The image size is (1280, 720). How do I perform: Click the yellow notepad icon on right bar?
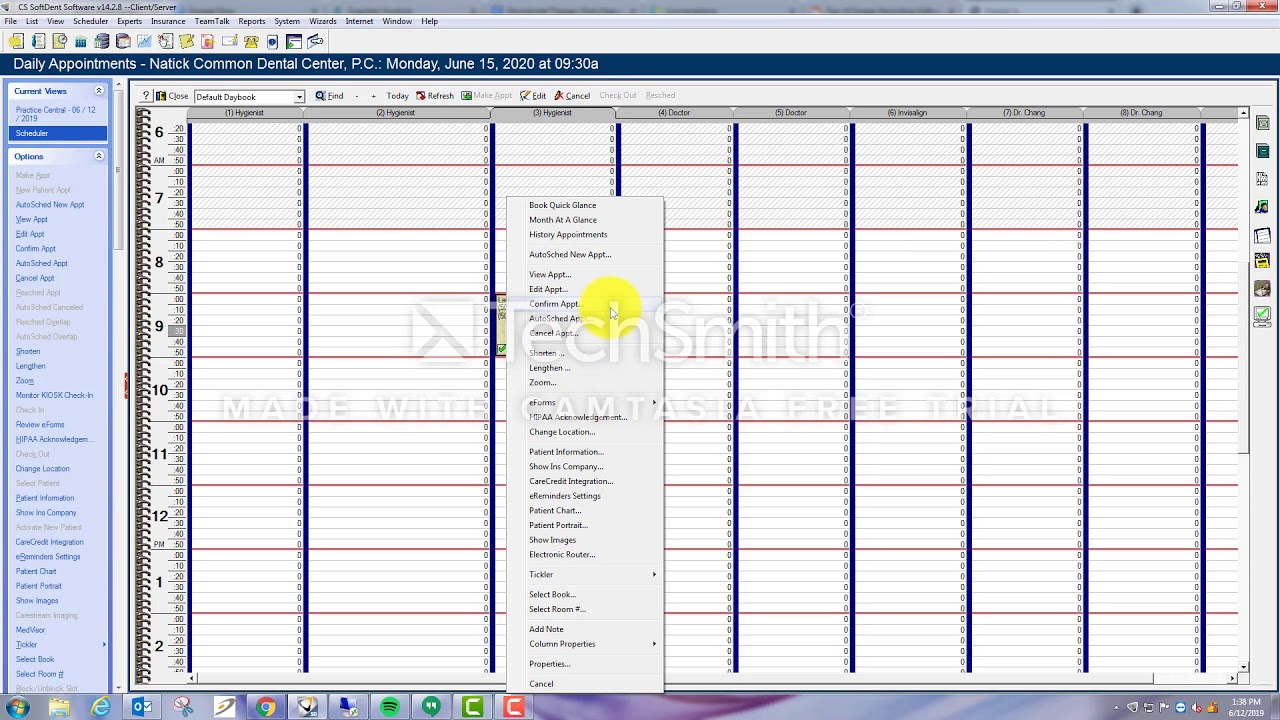(x=1262, y=262)
